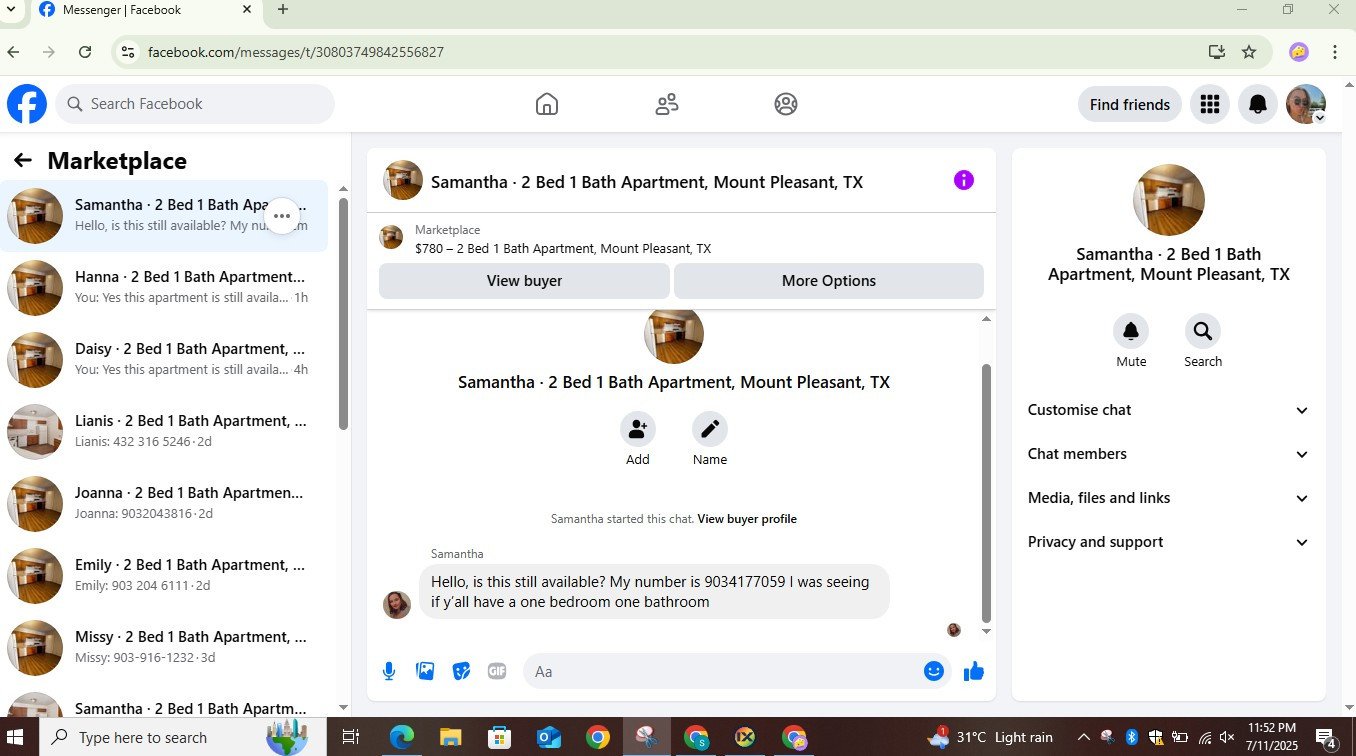Expand Media, files and links section
This screenshot has height=756, width=1356.
(1168, 498)
